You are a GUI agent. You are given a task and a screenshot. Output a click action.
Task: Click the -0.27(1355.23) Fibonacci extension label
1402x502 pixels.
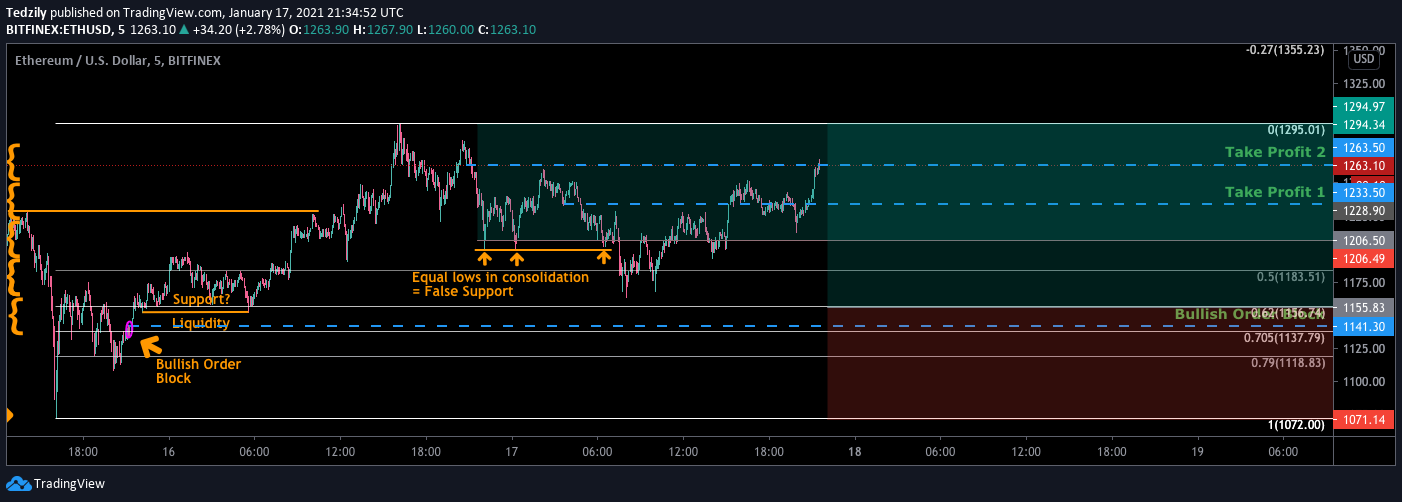(1285, 49)
